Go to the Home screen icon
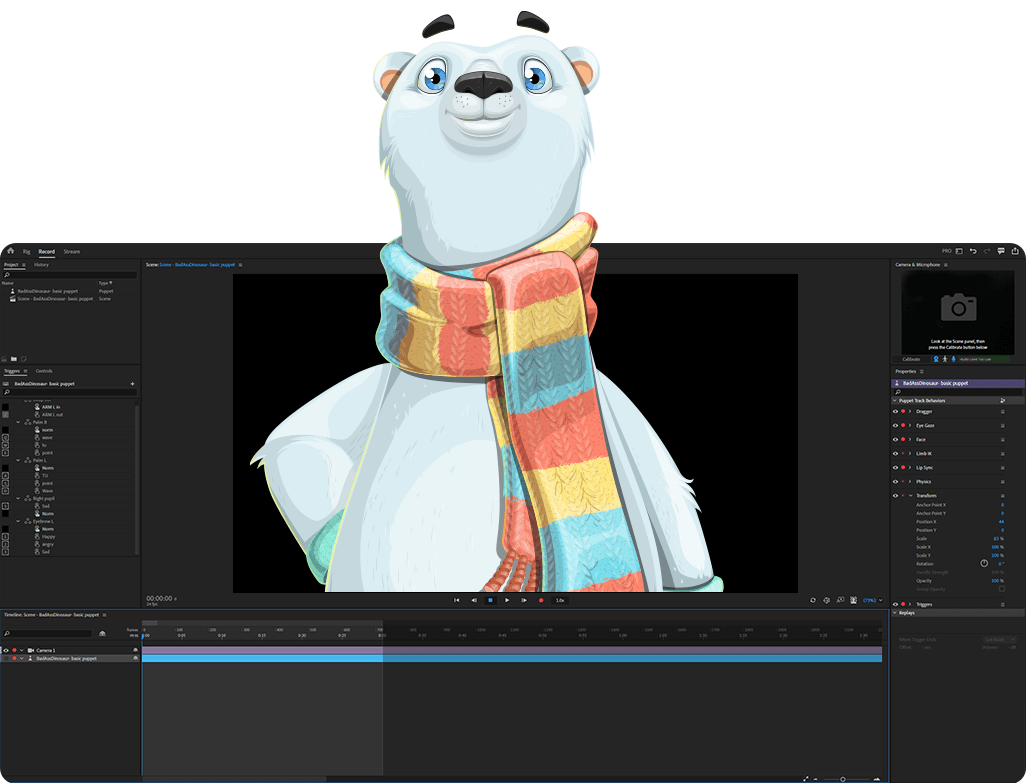 coord(9,251)
